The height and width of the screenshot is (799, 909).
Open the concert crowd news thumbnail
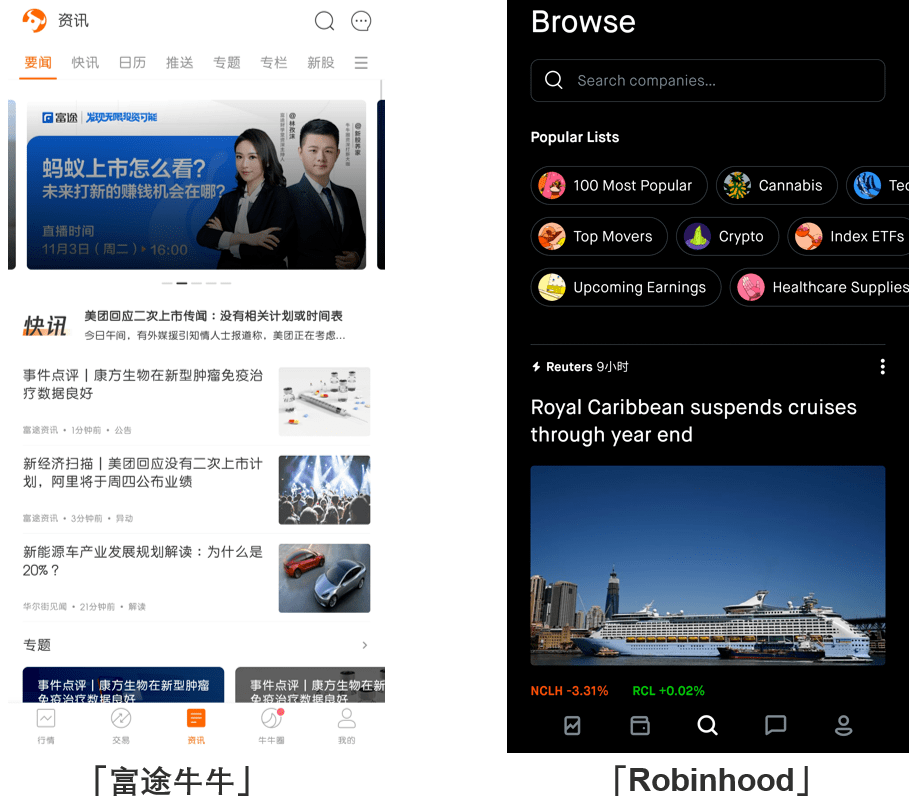[x=324, y=490]
